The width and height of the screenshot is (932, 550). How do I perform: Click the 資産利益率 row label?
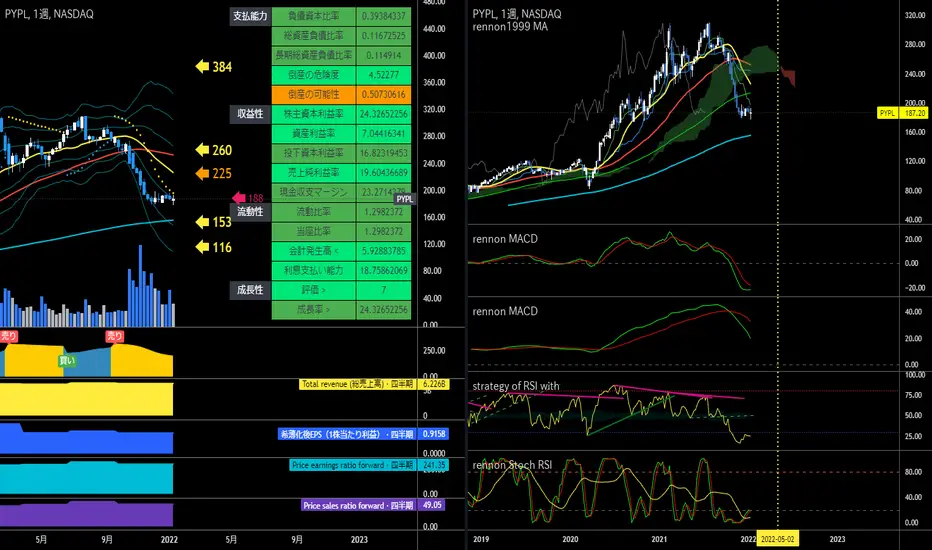(x=314, y=133)
